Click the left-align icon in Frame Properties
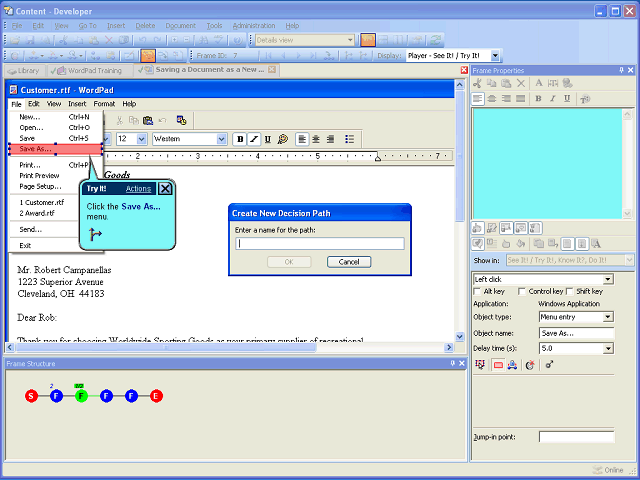Viewport: 640px width, 480px height. click(x=478, y=98)
